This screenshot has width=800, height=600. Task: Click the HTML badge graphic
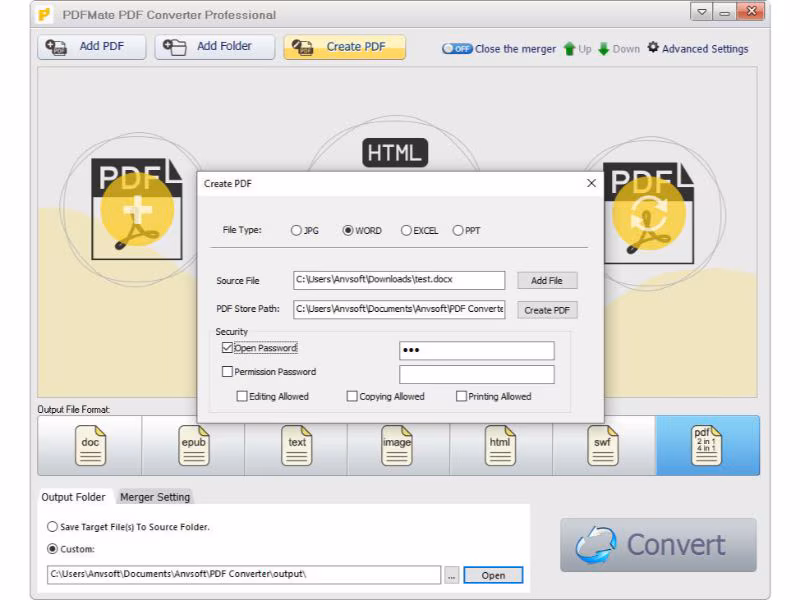click(x=395, y=153)
